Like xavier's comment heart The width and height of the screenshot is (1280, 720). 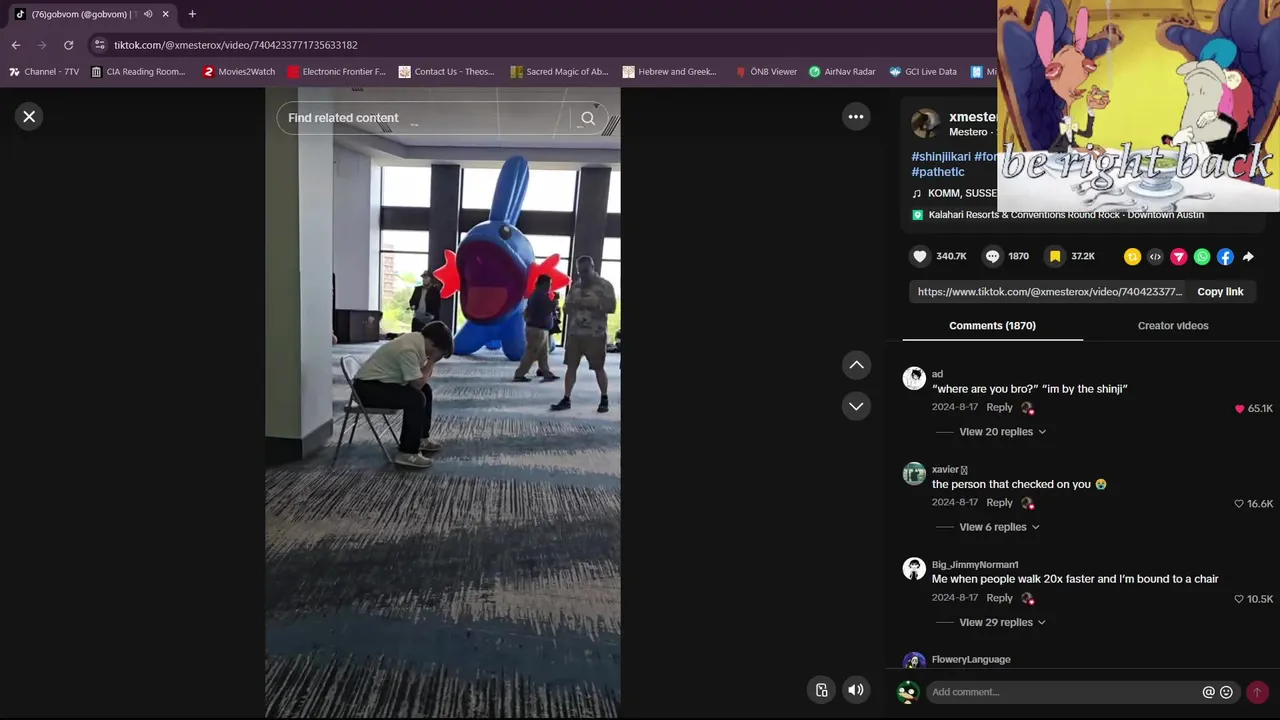(1239, 504)
